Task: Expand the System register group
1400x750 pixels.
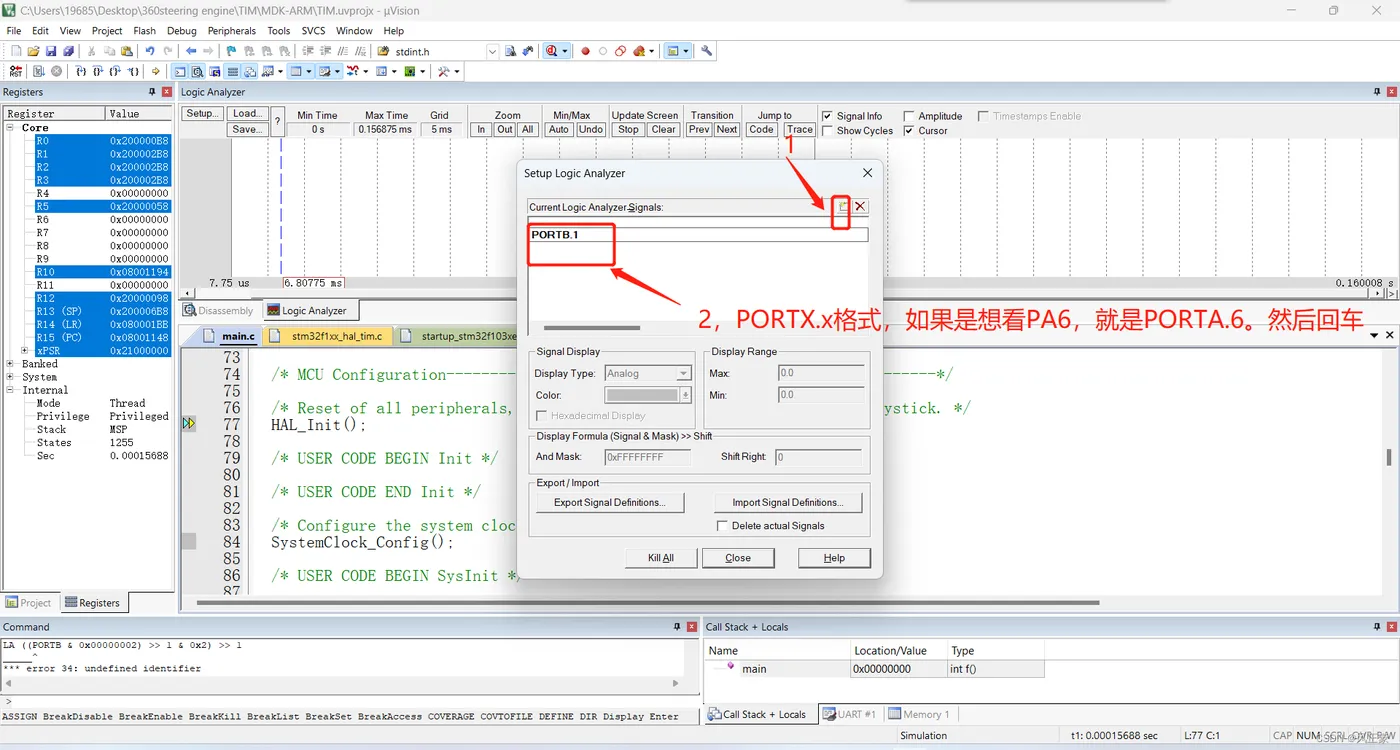Action: click(11, 377)
